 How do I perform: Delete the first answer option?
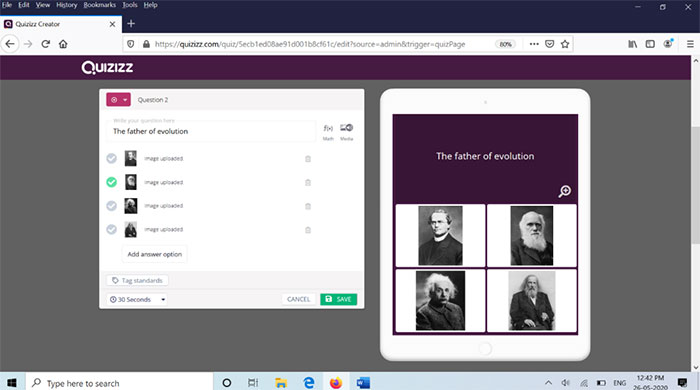308,159
